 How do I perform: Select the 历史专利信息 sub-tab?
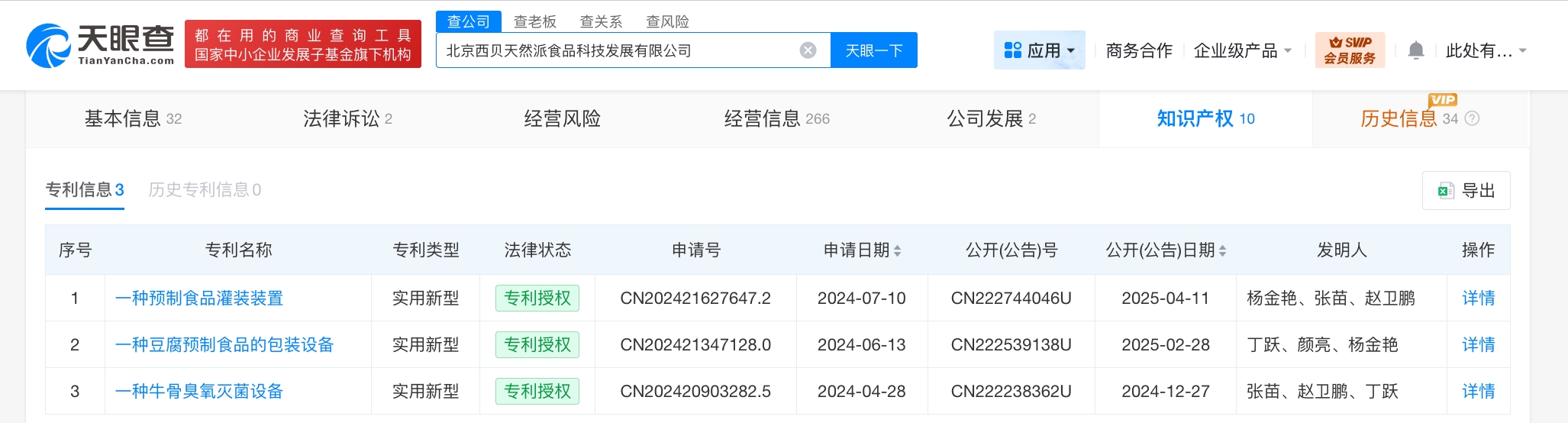[205, 189]
